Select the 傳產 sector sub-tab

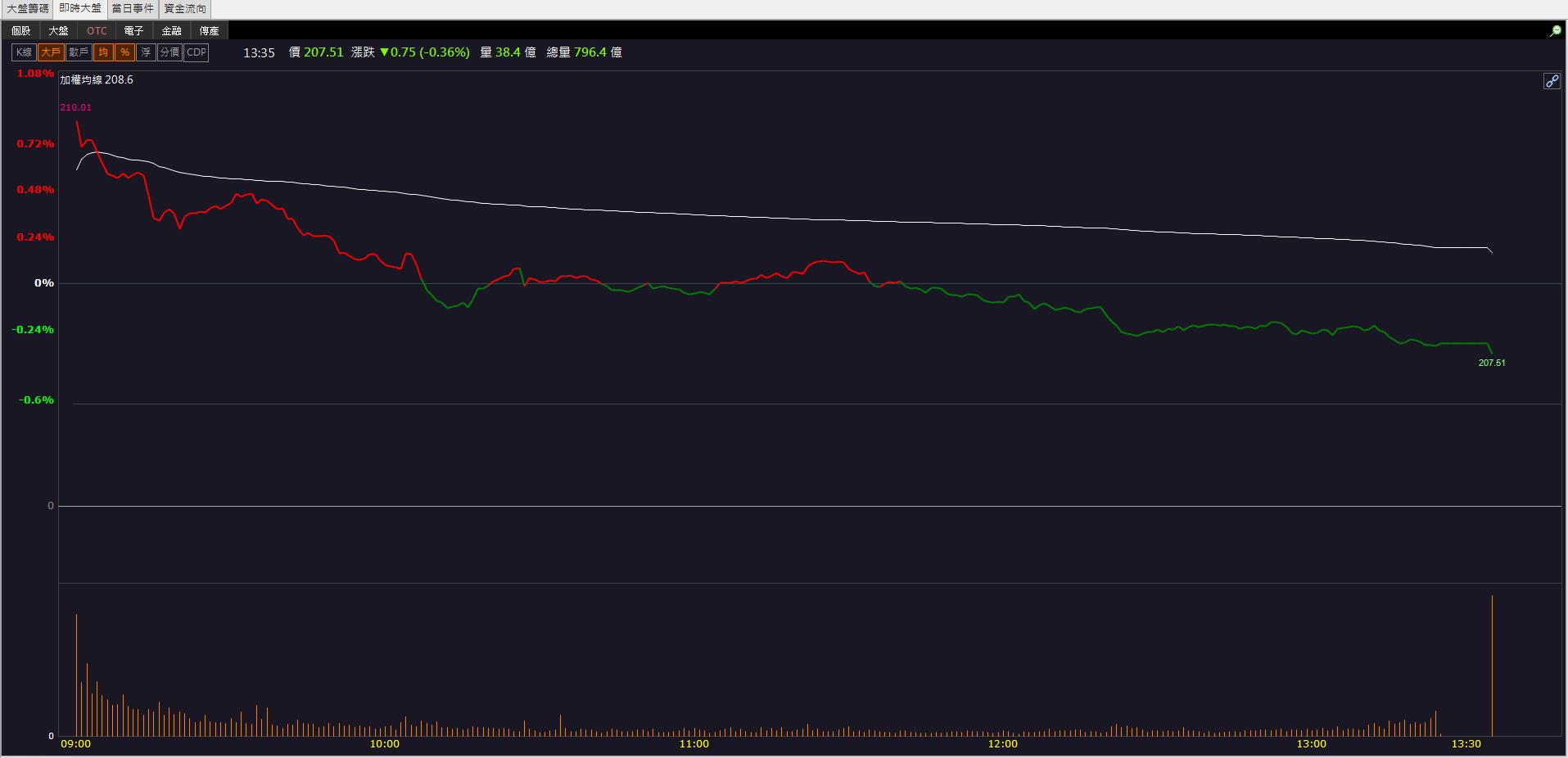point(209,31)
